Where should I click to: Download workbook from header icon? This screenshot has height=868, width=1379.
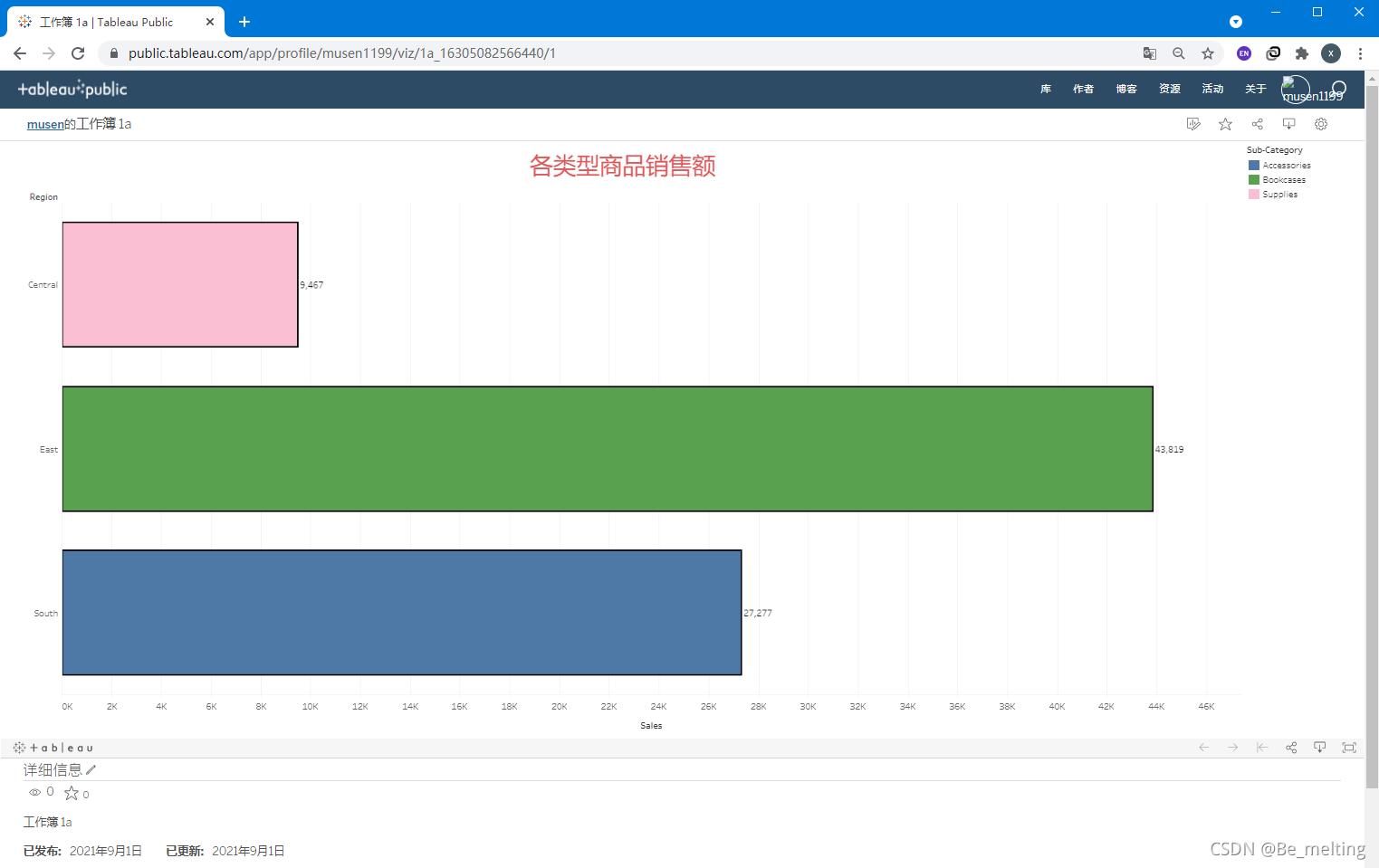pos(1288,124)
